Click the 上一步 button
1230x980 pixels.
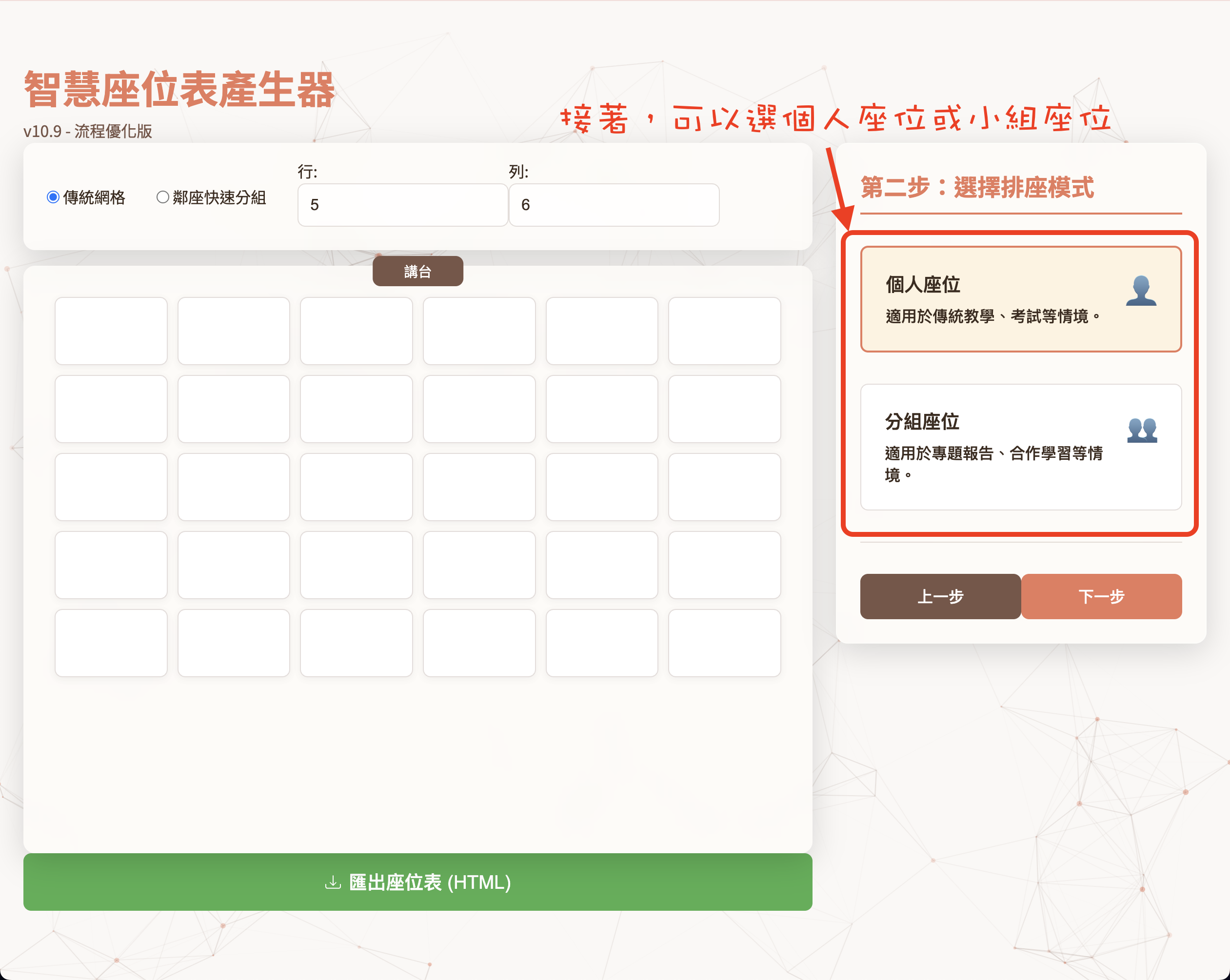(940, 596)
